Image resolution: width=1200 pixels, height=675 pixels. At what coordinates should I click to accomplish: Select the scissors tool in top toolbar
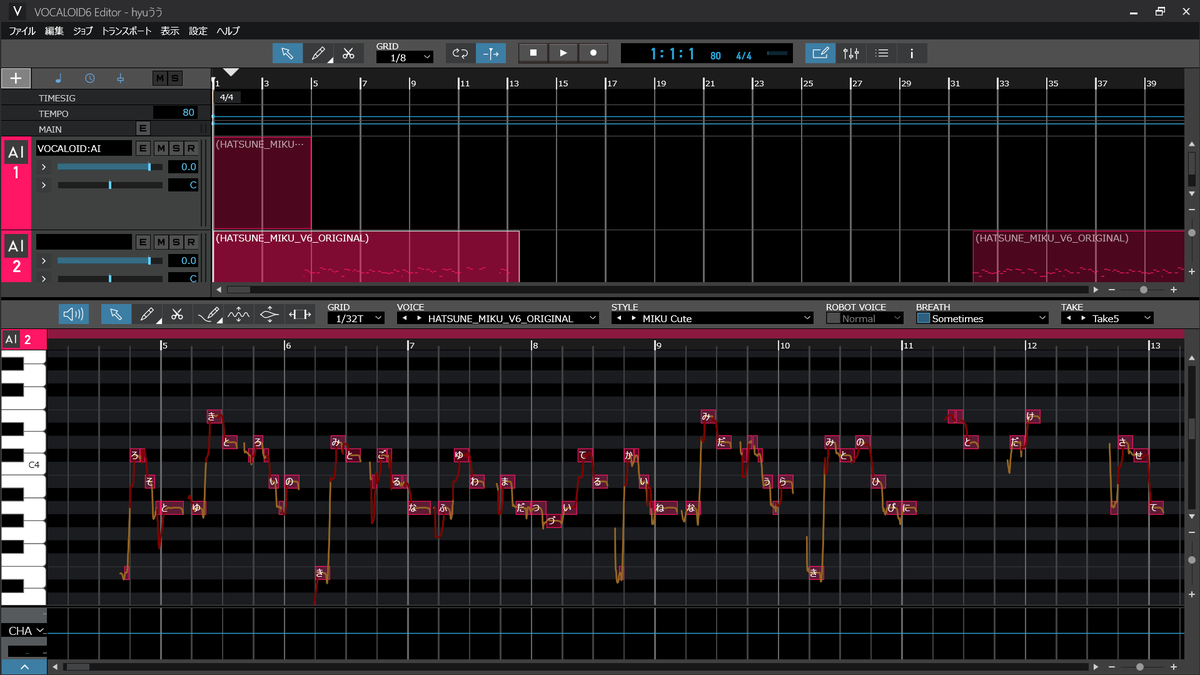tap(348, 53)
